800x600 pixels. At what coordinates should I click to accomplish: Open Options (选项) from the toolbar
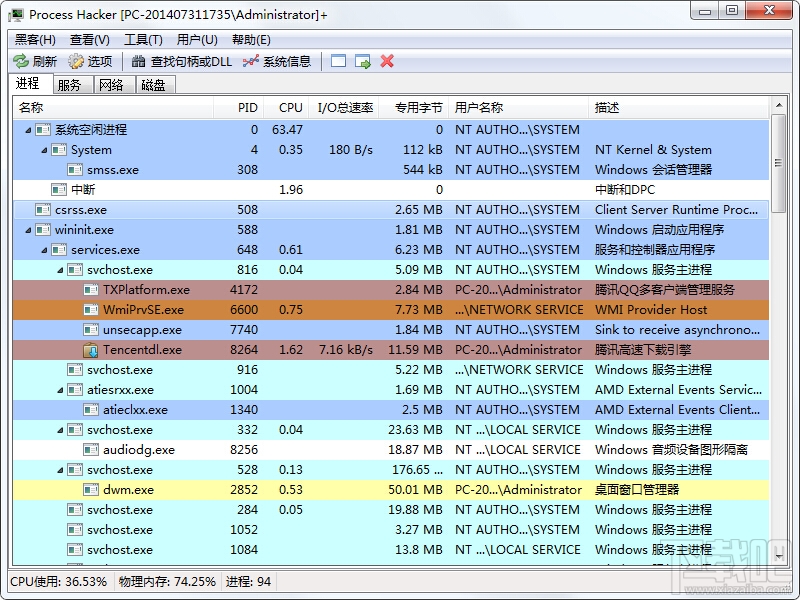tap(90, 62)
